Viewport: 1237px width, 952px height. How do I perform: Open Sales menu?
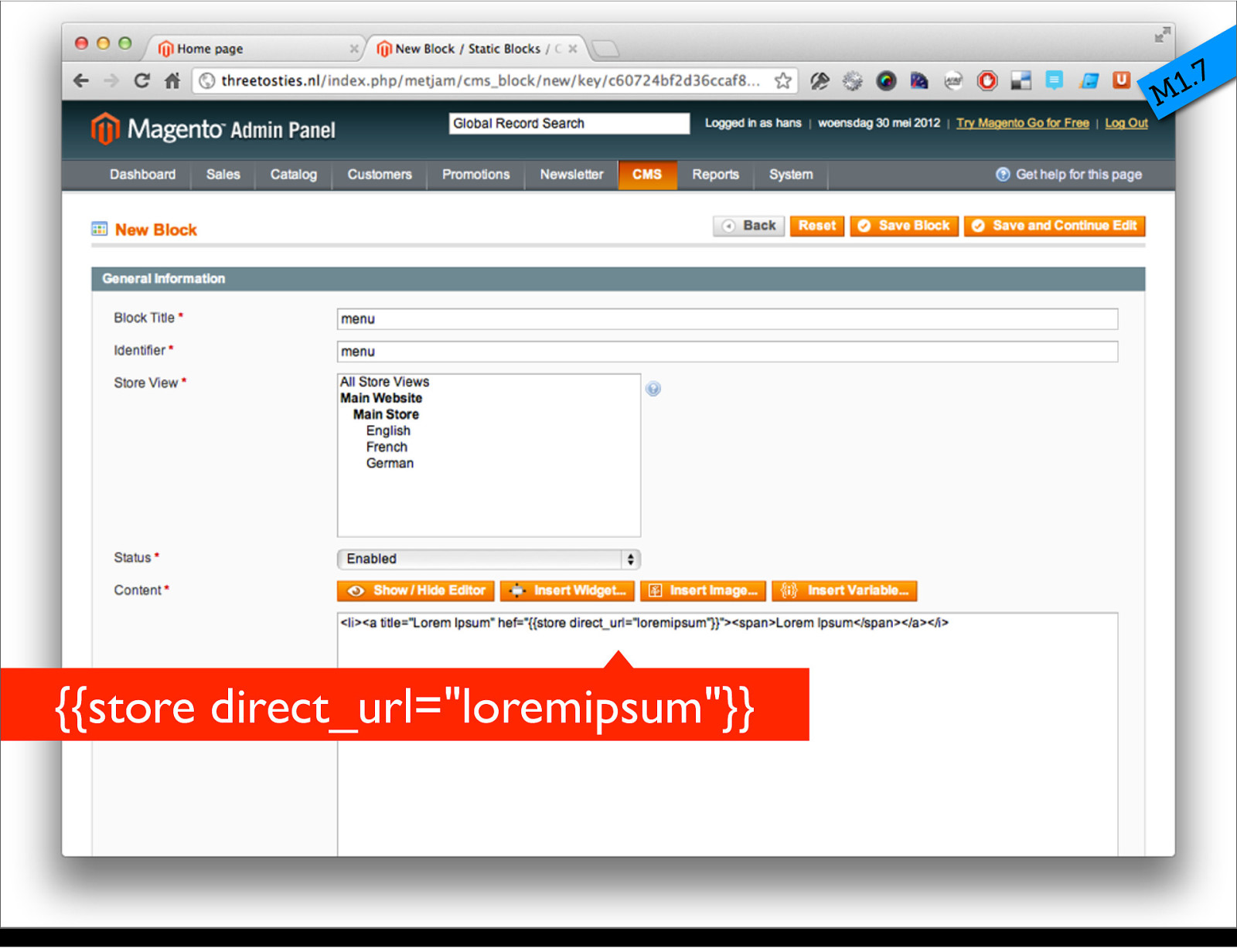pyautogui.click(x=223, y=175)
